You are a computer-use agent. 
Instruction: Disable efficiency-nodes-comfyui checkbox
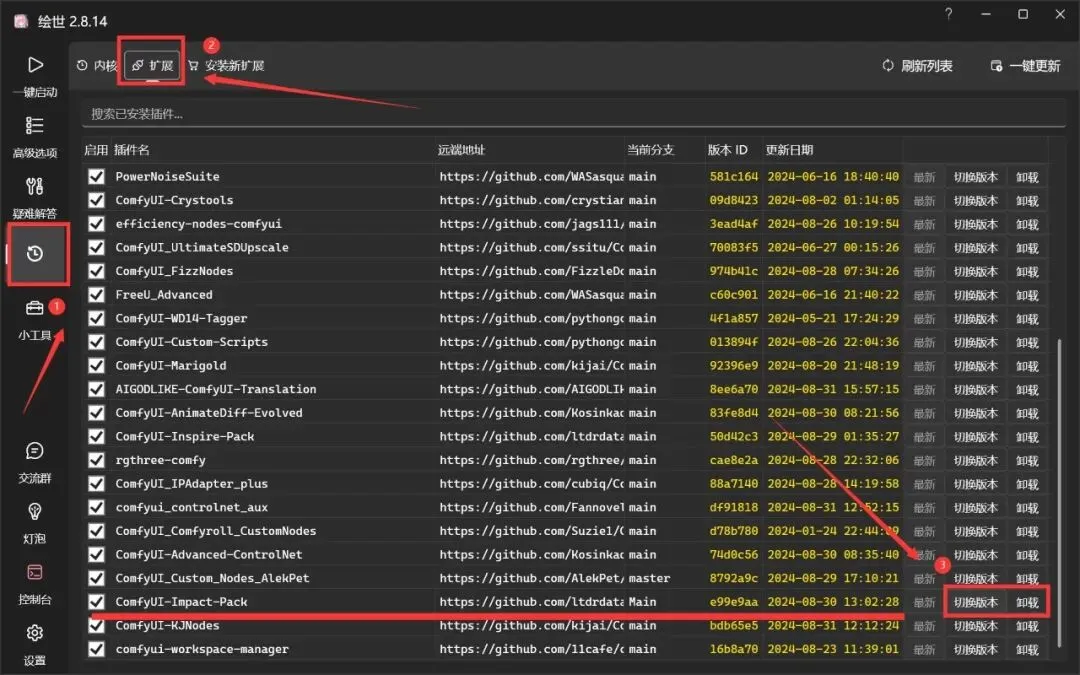pyautogui.click(x=96, y=224)
